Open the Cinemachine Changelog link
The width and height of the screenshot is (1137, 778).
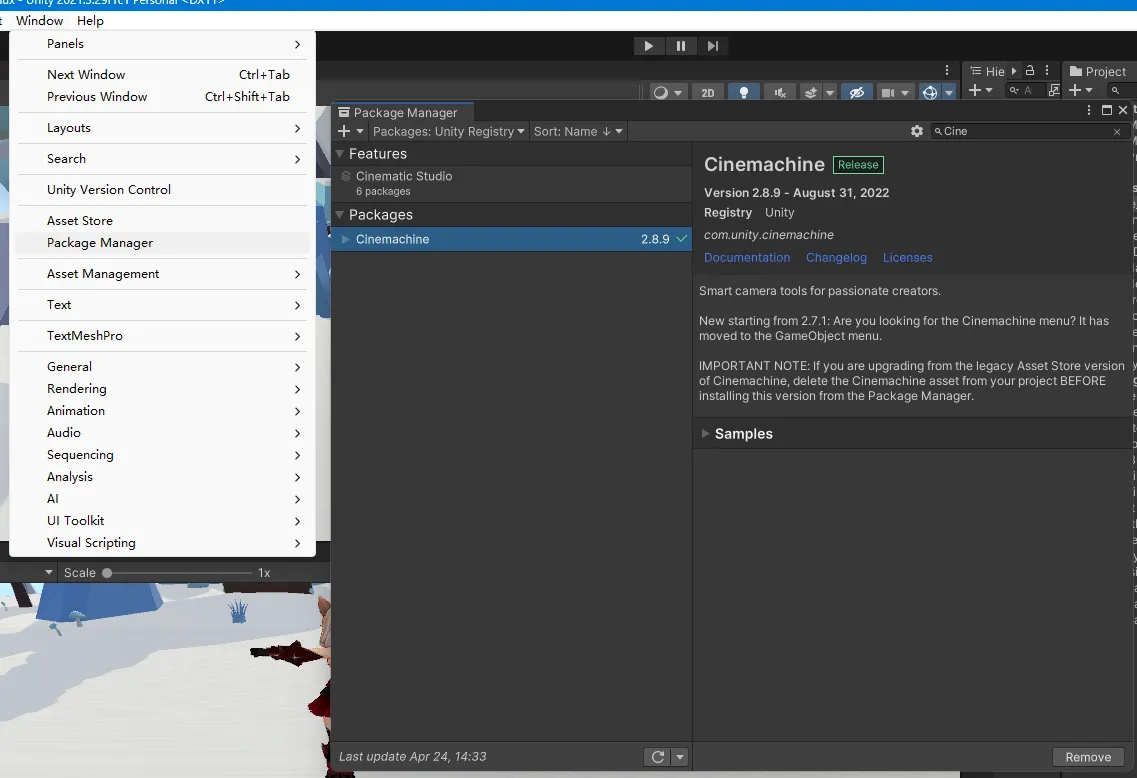point(836,257)
